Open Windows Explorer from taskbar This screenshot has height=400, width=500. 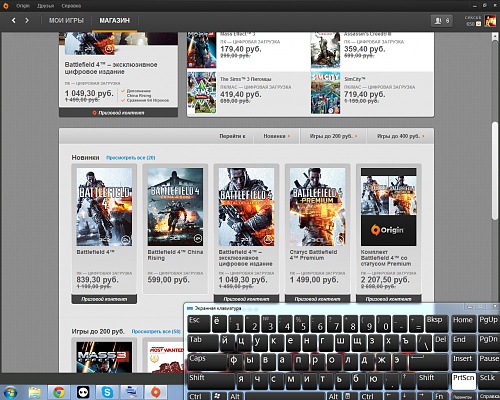tap(35, 392)
